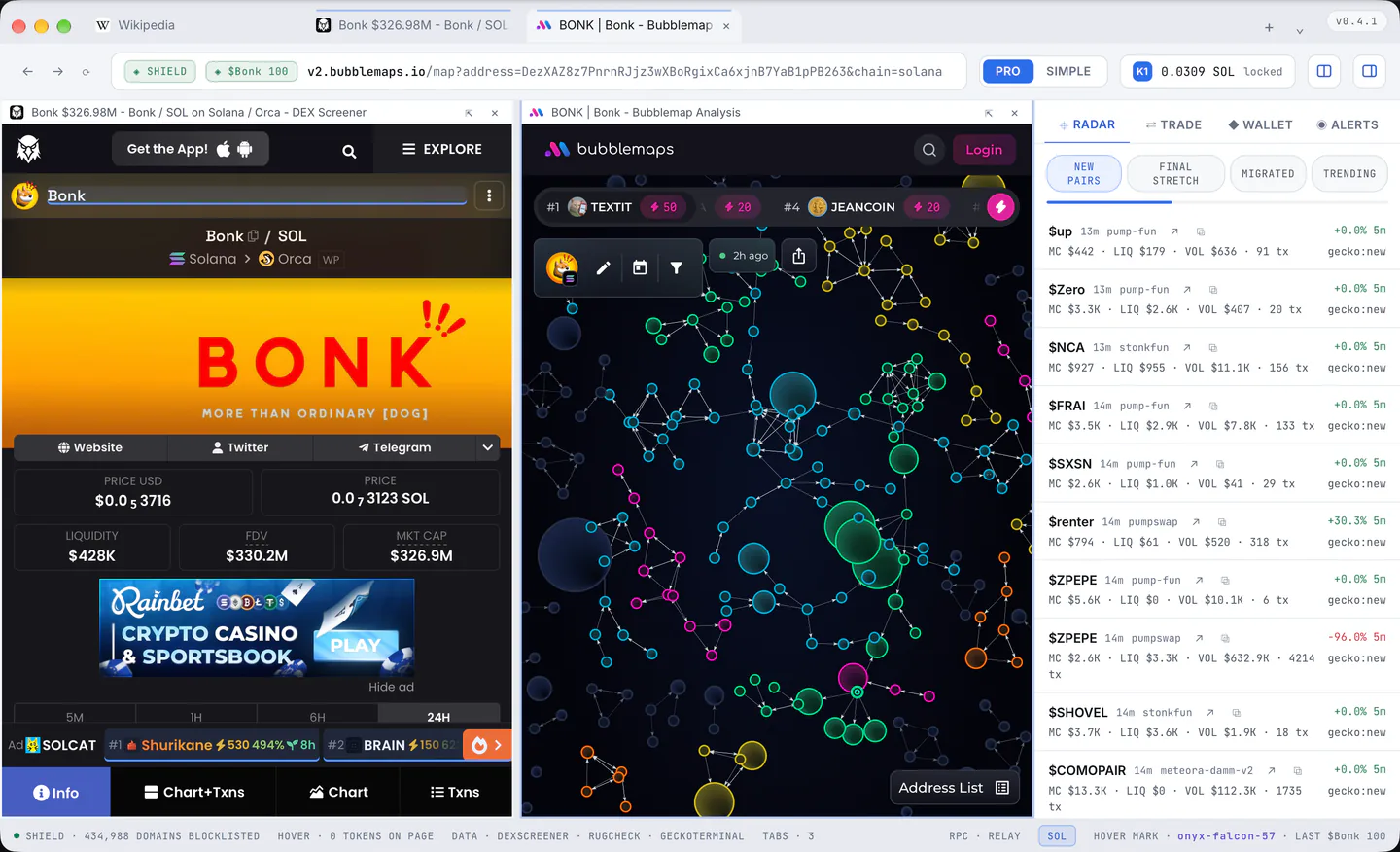1400x852 pixels.
Task: Click the pink lightning boost button
Action: [1000, 207]
